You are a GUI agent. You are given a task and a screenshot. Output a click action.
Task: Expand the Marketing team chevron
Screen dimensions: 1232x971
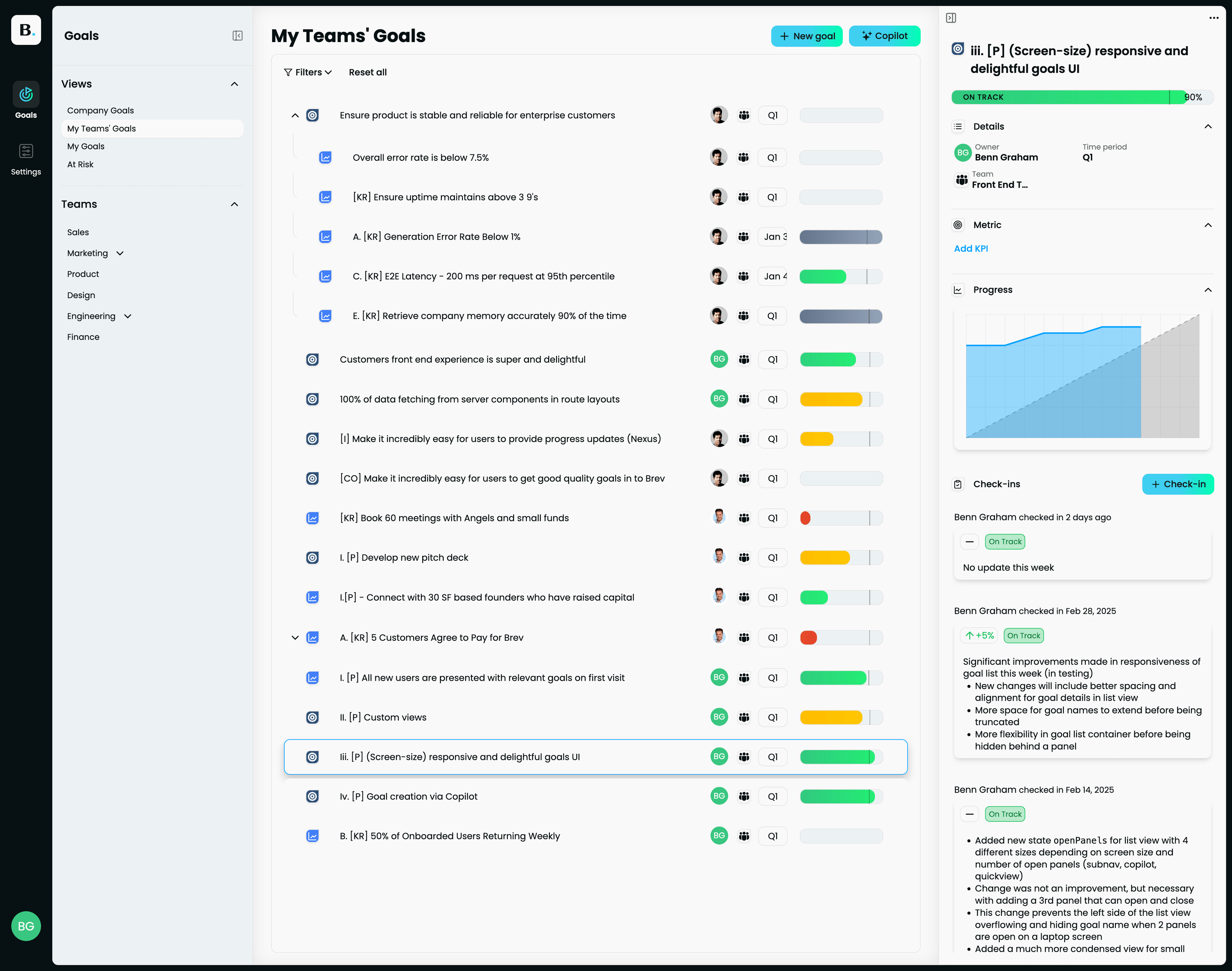(x=120, y=254)
